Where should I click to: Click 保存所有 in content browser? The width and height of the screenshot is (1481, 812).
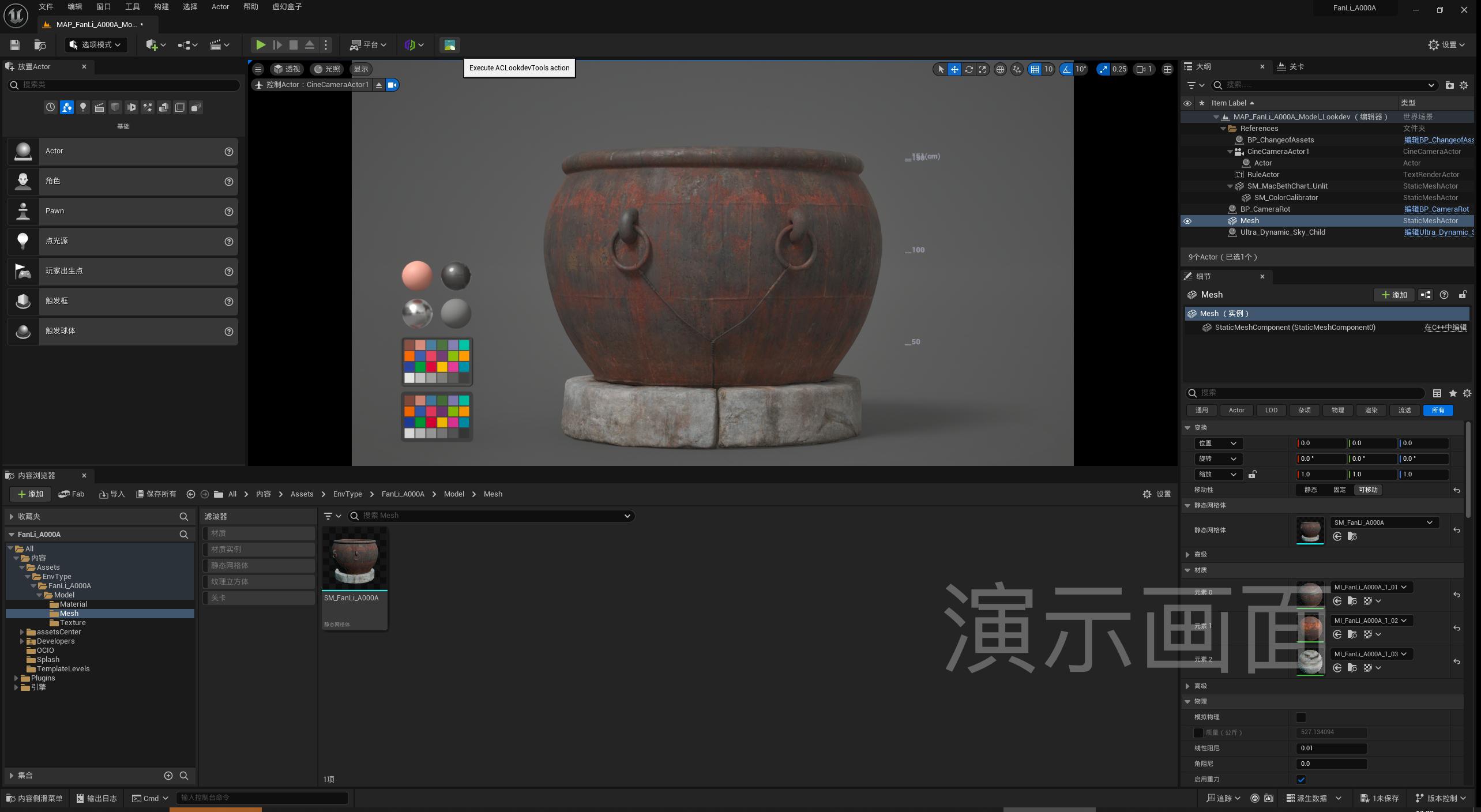[x=156, y=494]
